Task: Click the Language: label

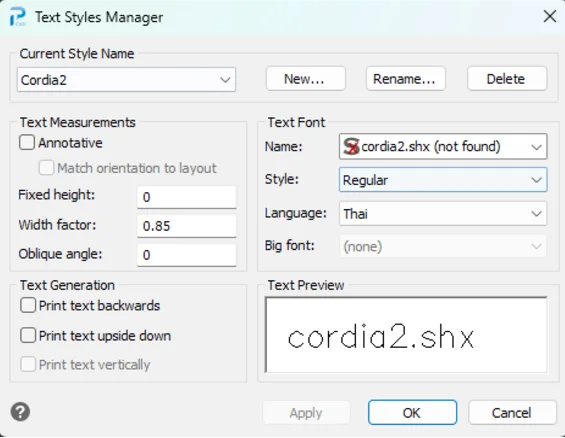Action: [x=295, y=213]
